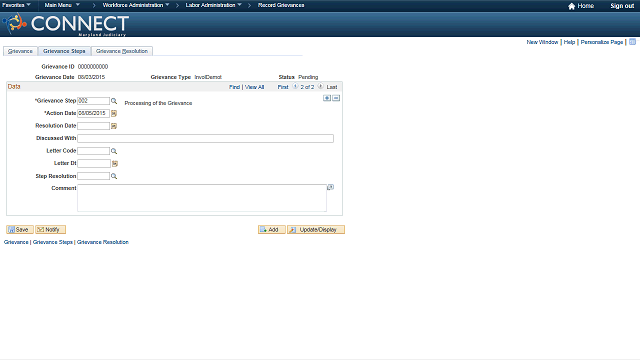Click the Update/Display button
Image resolution: width=640 pixels, height=360 pixels.
click(316, 229)
